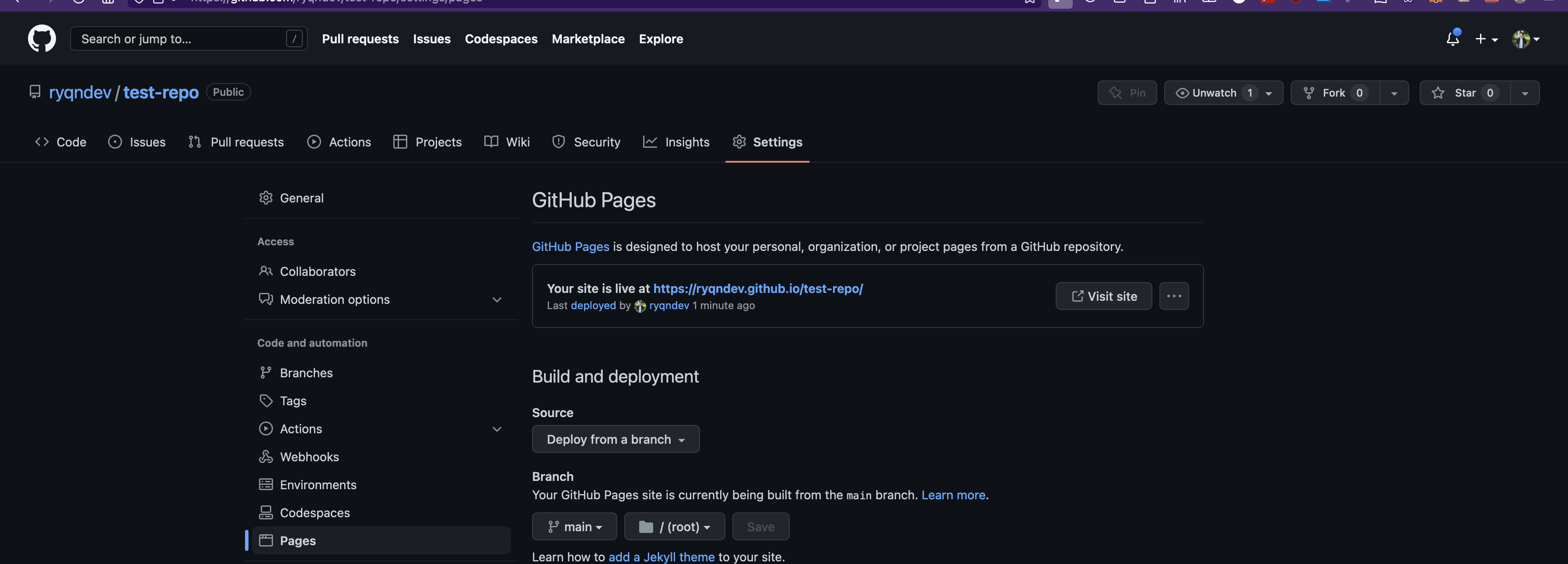Star the repository
The image size is (1568, 564).
pos(1465,93)
